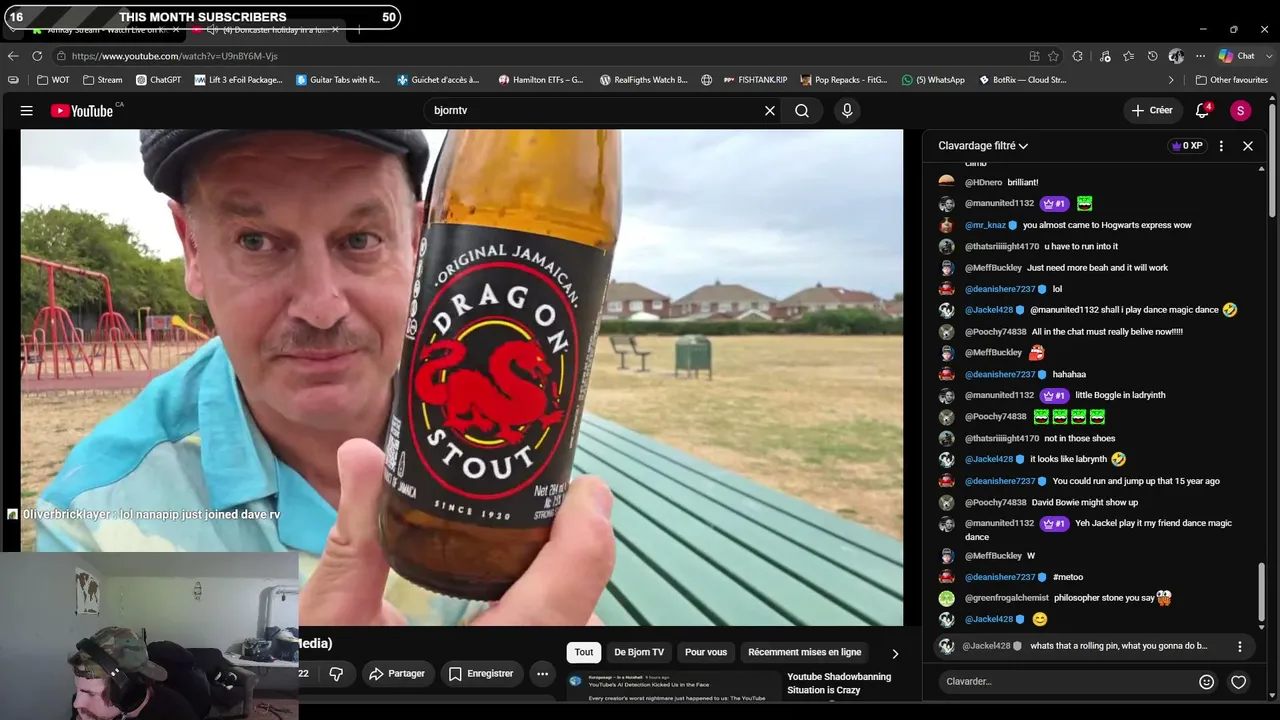Open the WhatsApp bookmark

point(933,80)
